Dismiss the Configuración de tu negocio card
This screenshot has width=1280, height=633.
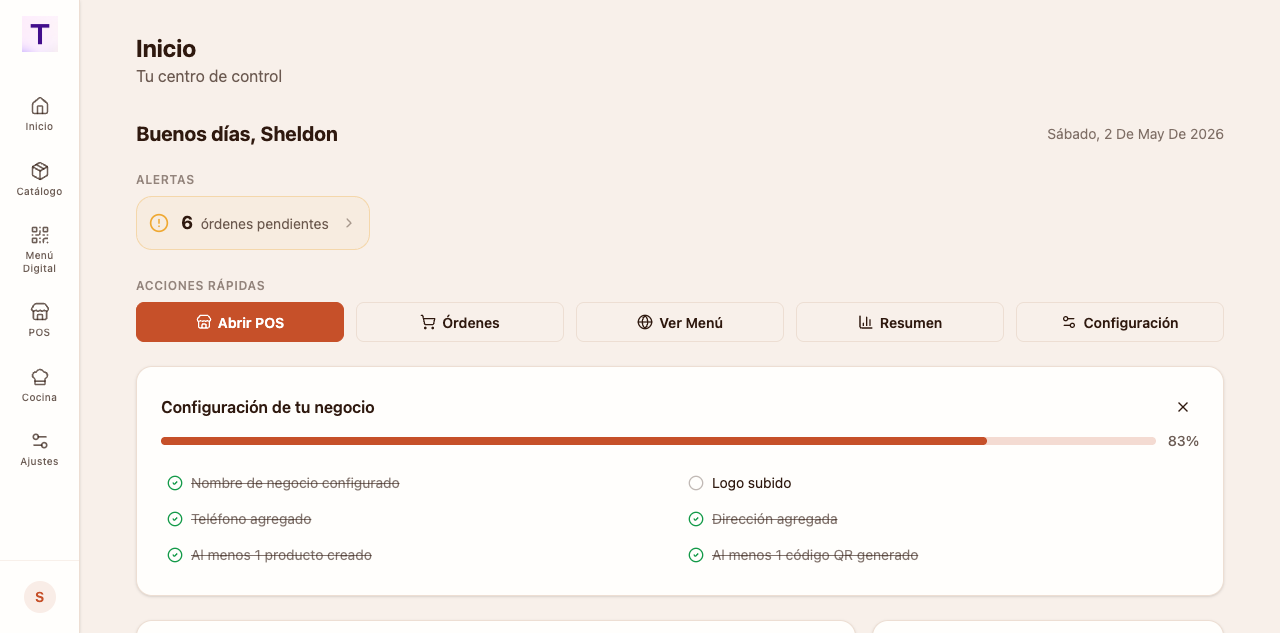1183,407
